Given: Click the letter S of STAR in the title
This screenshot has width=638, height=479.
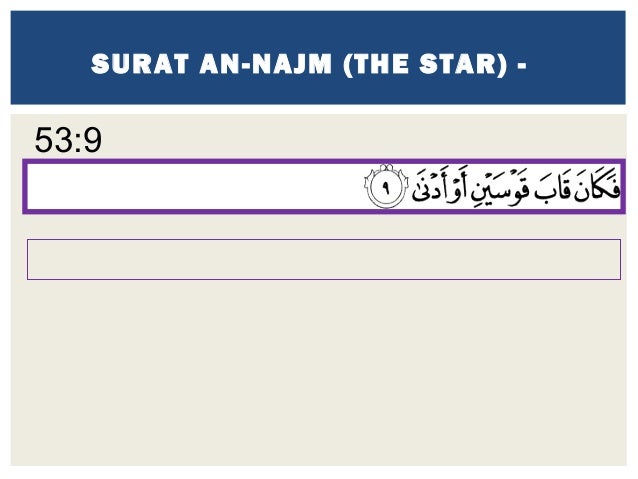Looking at the screenshot, I should 428,64.
